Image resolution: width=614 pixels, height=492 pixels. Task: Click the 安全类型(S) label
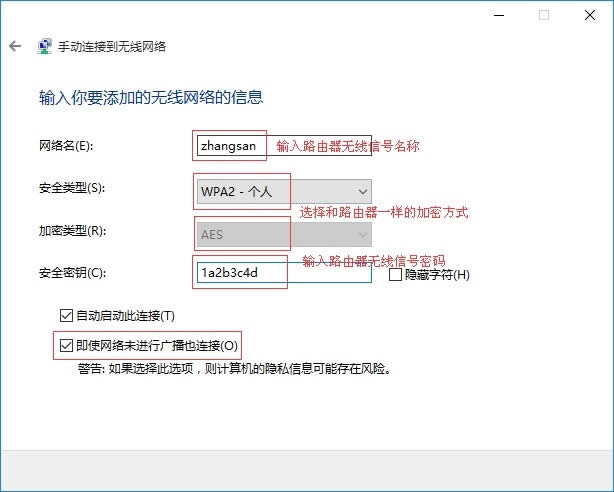69,188
